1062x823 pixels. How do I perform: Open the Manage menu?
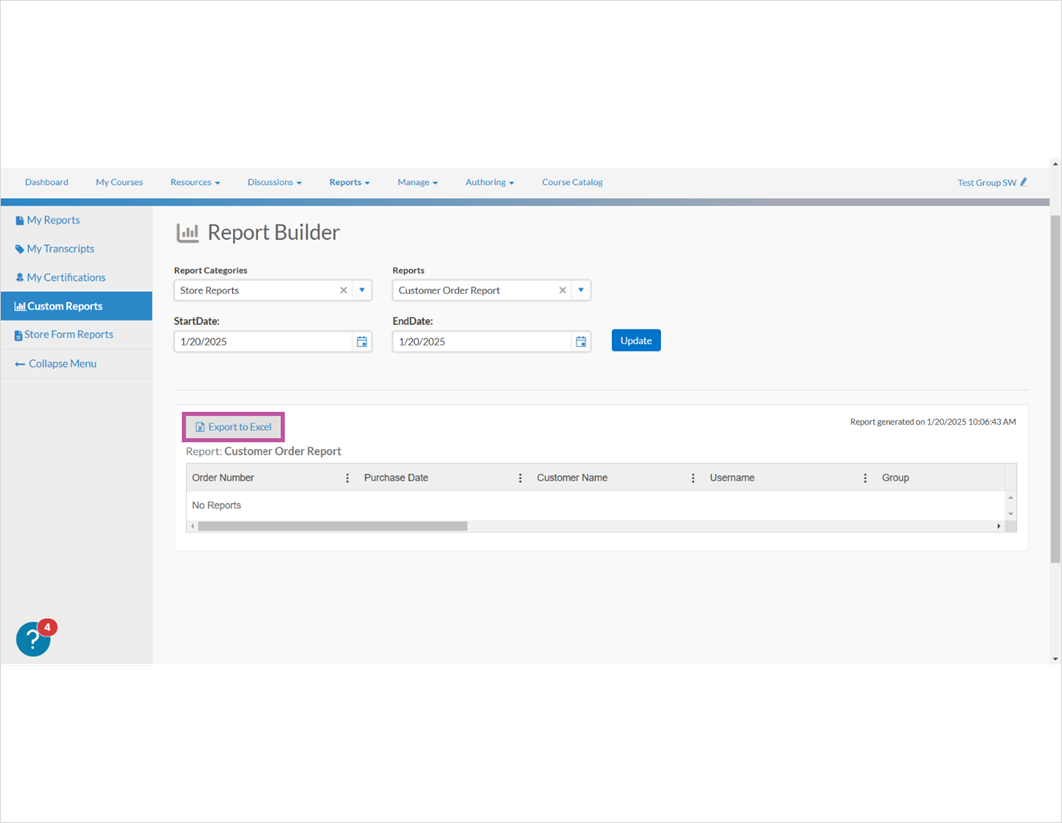pos(417,182)
